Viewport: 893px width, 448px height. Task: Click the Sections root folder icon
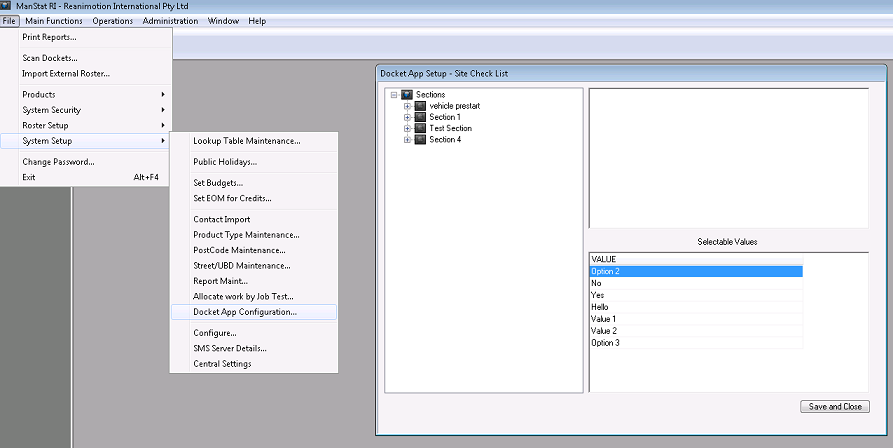407,94
